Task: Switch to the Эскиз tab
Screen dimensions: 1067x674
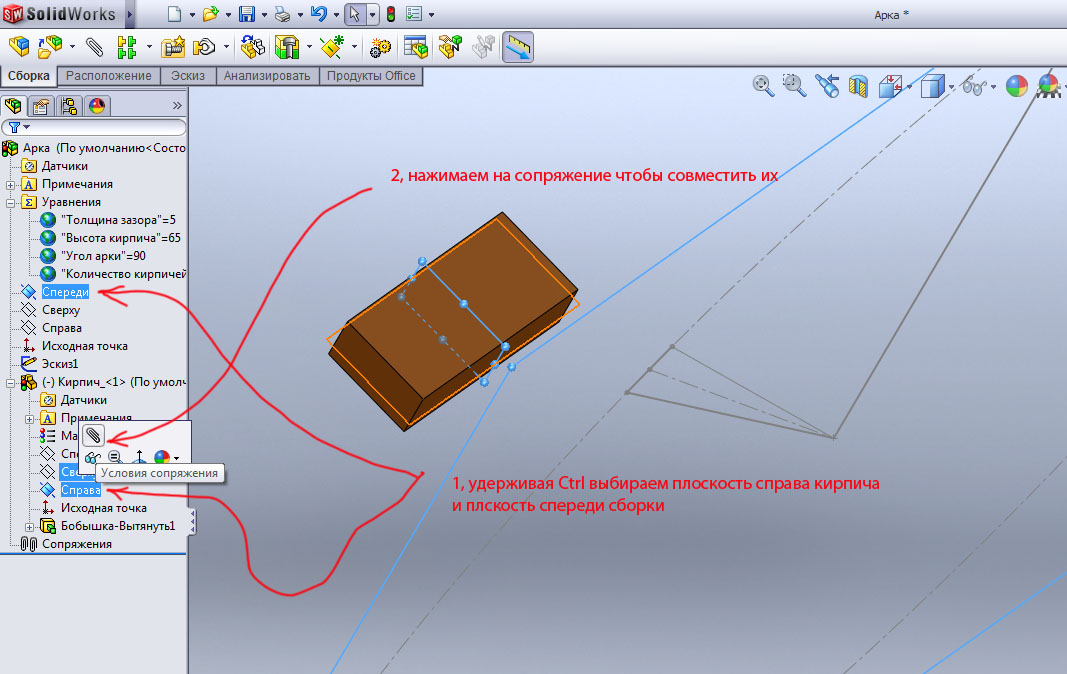Action: point(187,76)
